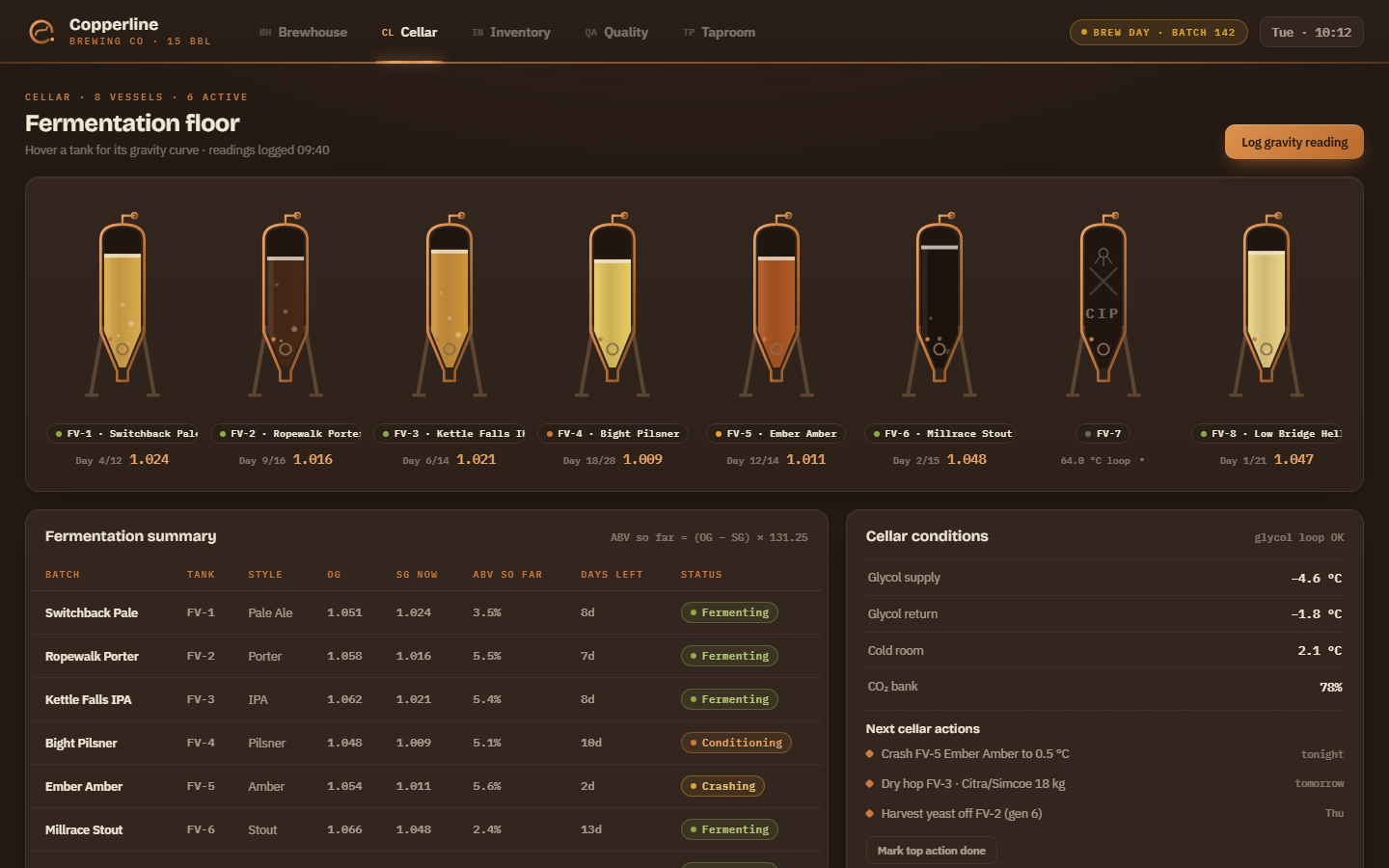Screen dimensions: 1389x868
Task: Click the Fermenting status pill for Switchback Pale
Action: (729, 612)
